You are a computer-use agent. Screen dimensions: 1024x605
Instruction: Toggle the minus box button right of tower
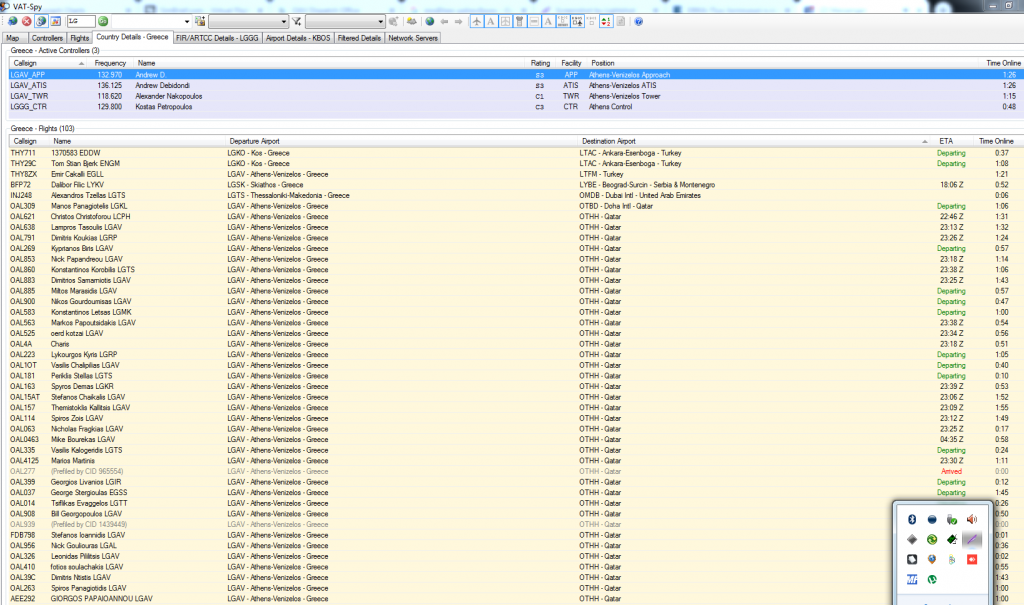coord(534,22)
